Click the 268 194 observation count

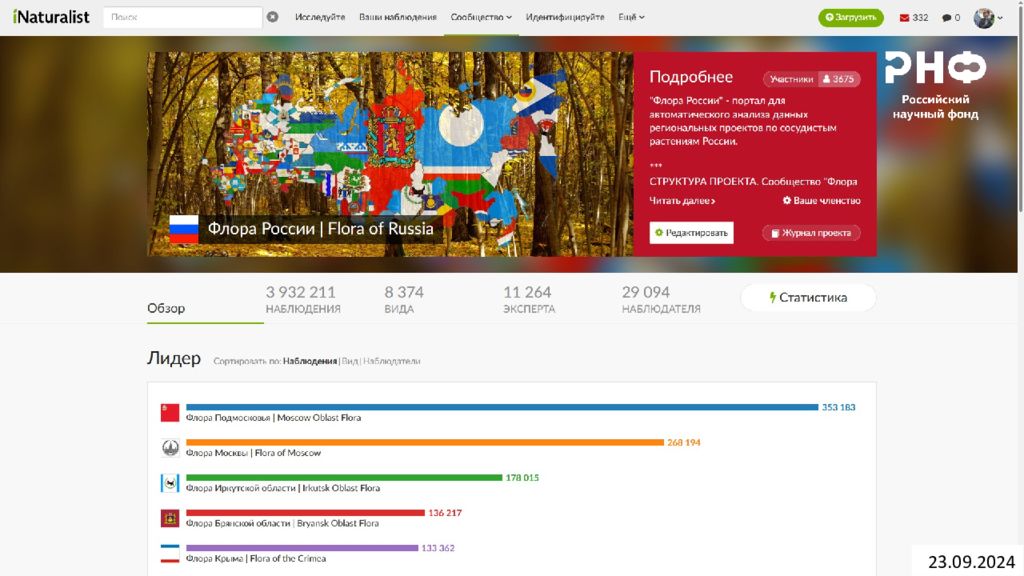click(x=684, y=443)
